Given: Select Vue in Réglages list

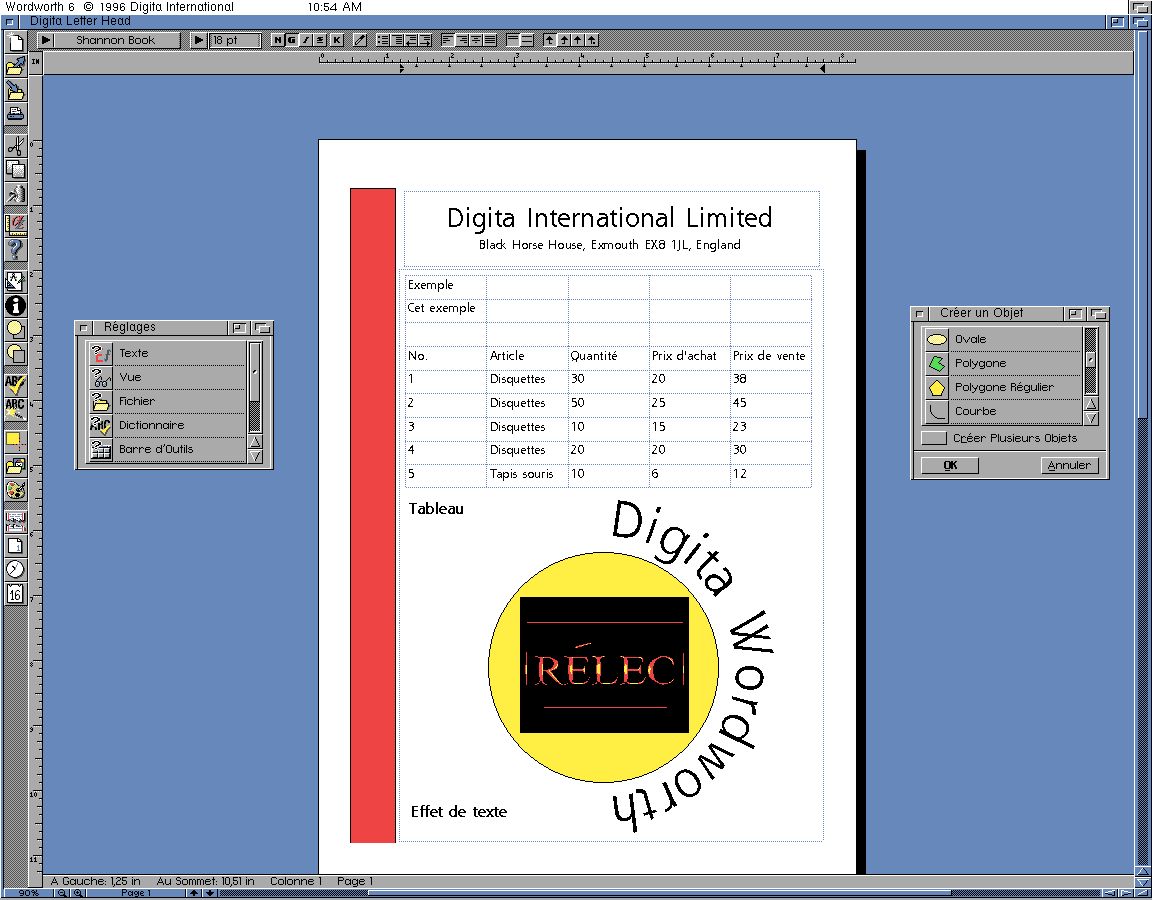Looking at the screenshot, I should 166,377.
